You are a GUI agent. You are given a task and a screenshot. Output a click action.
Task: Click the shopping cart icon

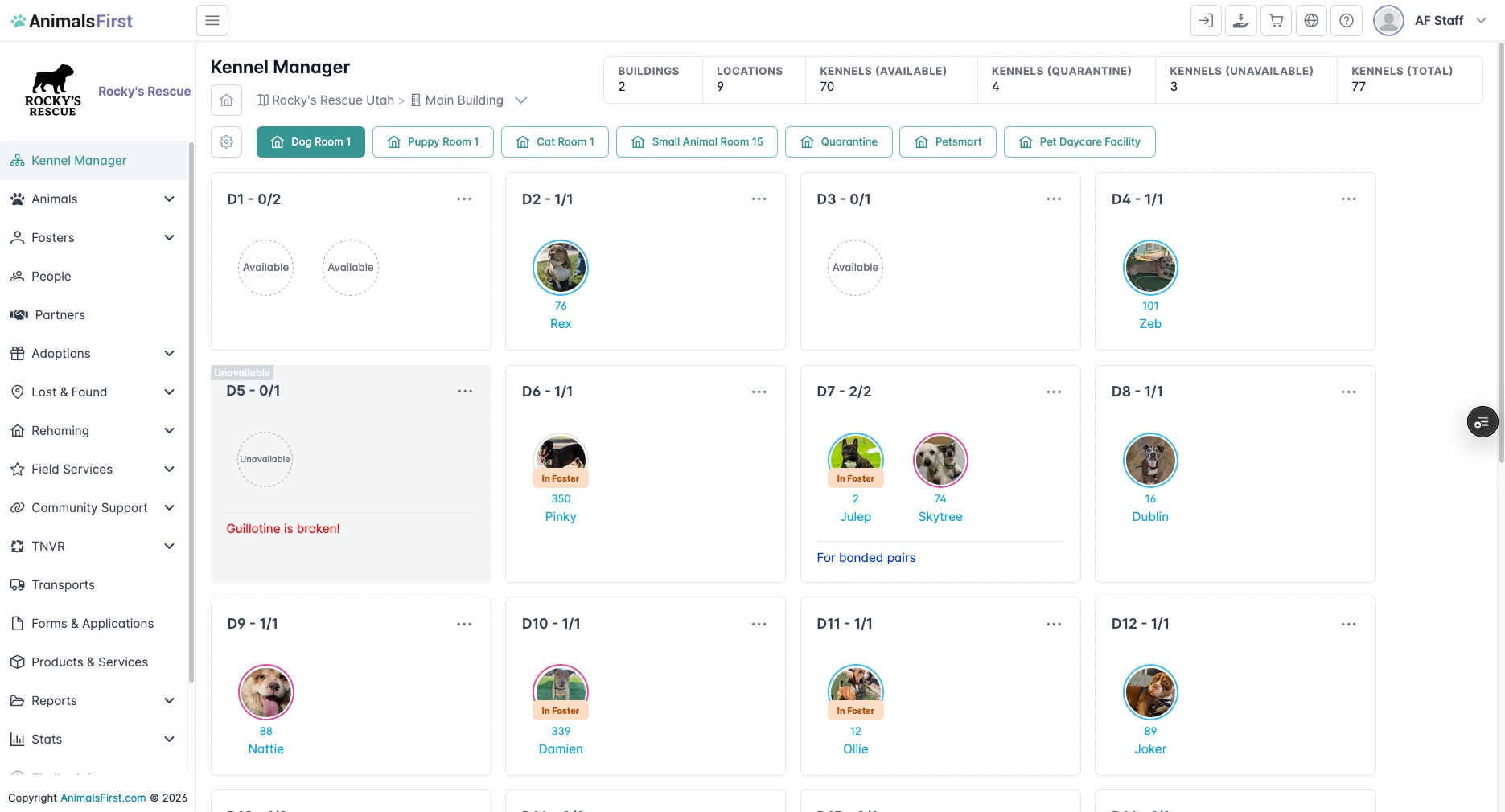(x=1277, y=21)
